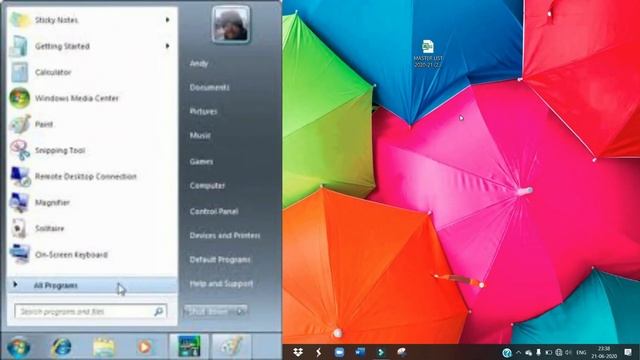This screenshot has height=360, width=640.
Task: Open Default Programs
Action: [220, 260]
